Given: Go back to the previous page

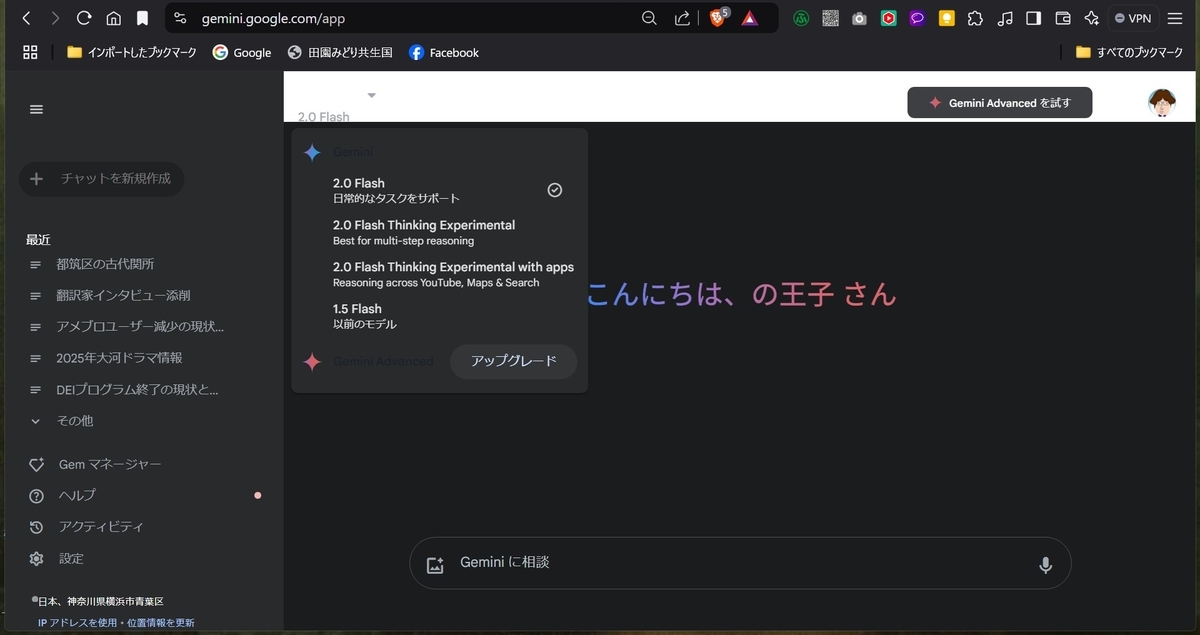Looking at the screenshot, I should click(27, 18).
